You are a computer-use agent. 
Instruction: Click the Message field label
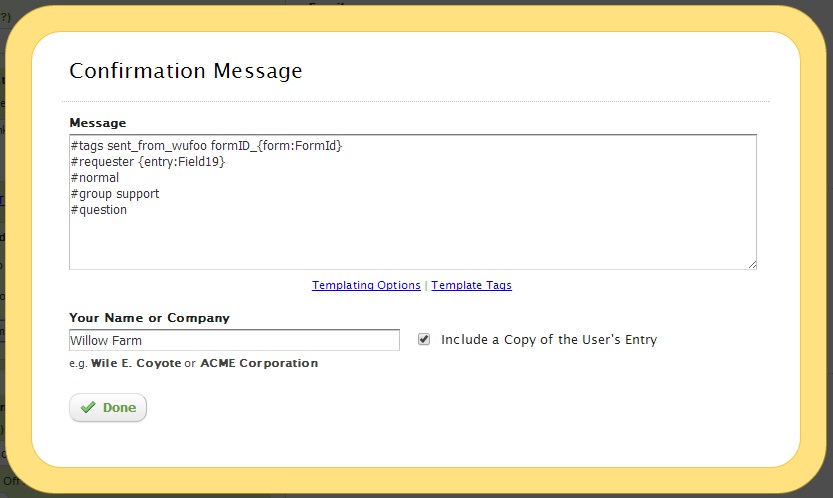[98, 123]
